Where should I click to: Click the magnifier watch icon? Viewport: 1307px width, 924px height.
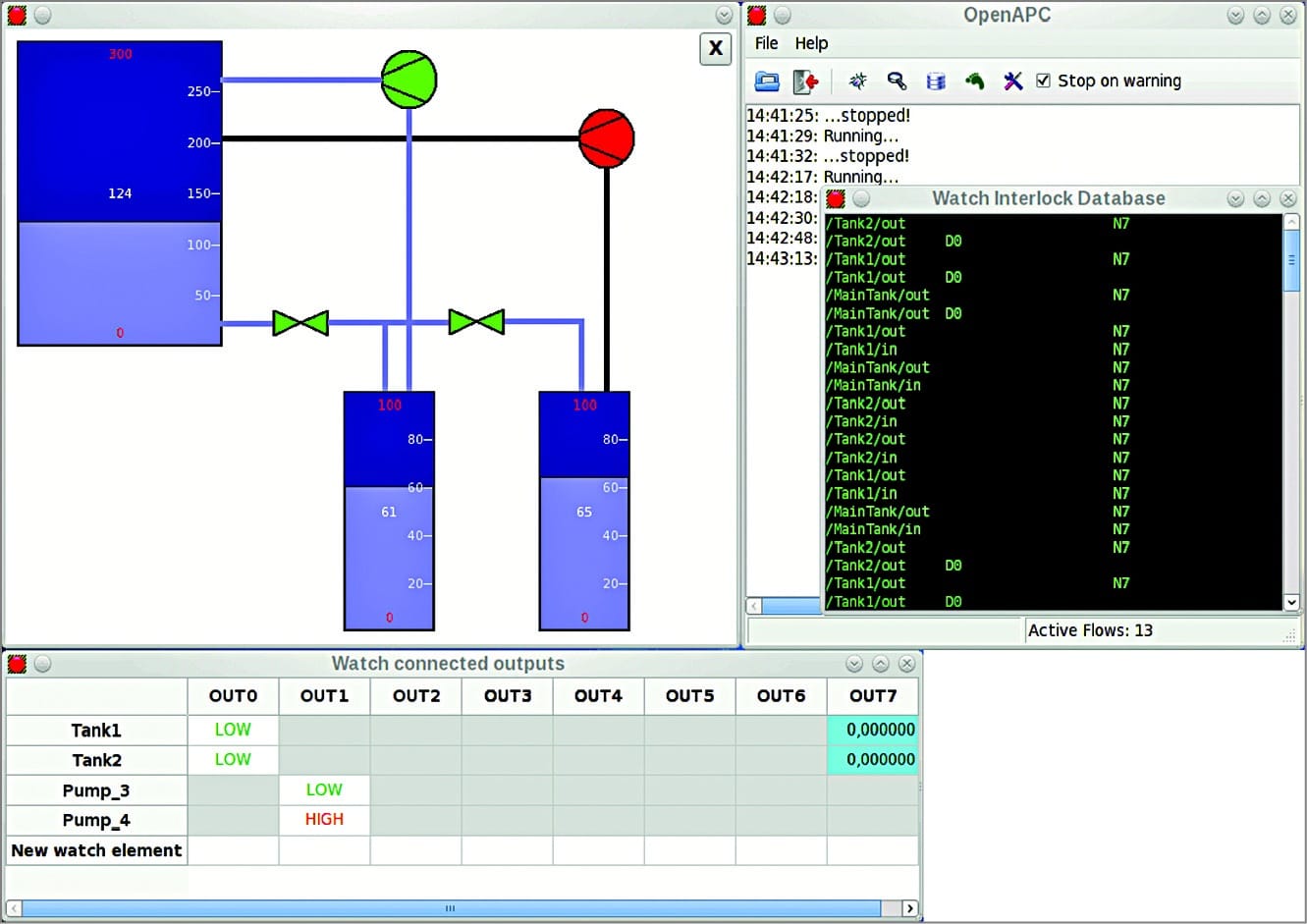897,81
